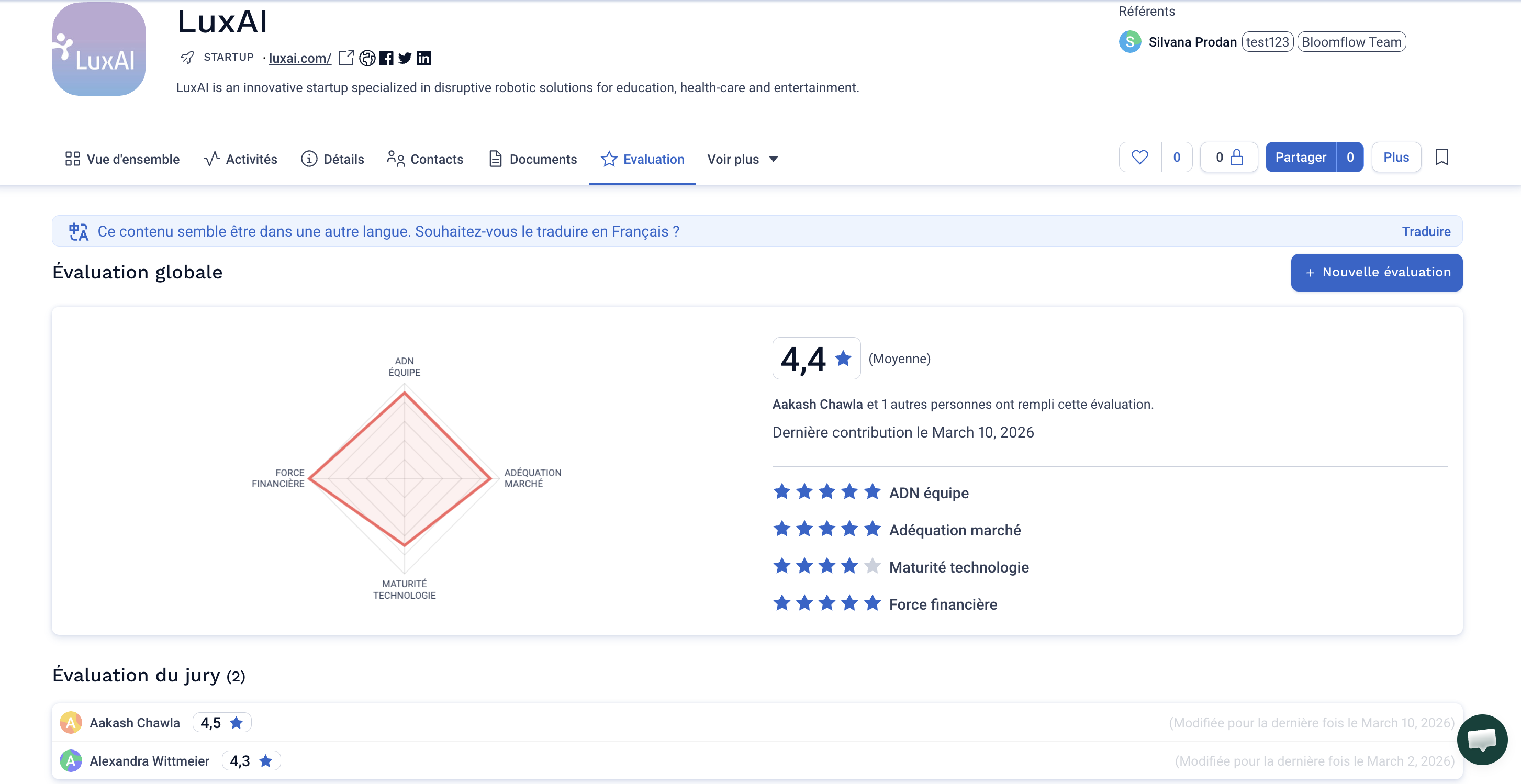The image size is (1521, 784).
Task: Open the Plus options menu
Action: tap(1396, 157)
